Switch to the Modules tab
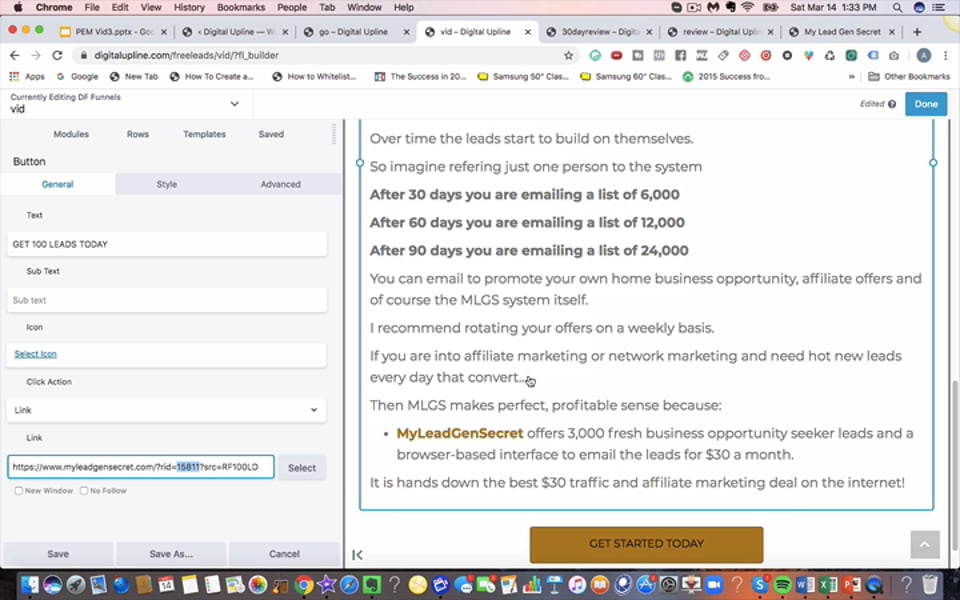This screenshot has height=600, width=960. click(71, 134)
